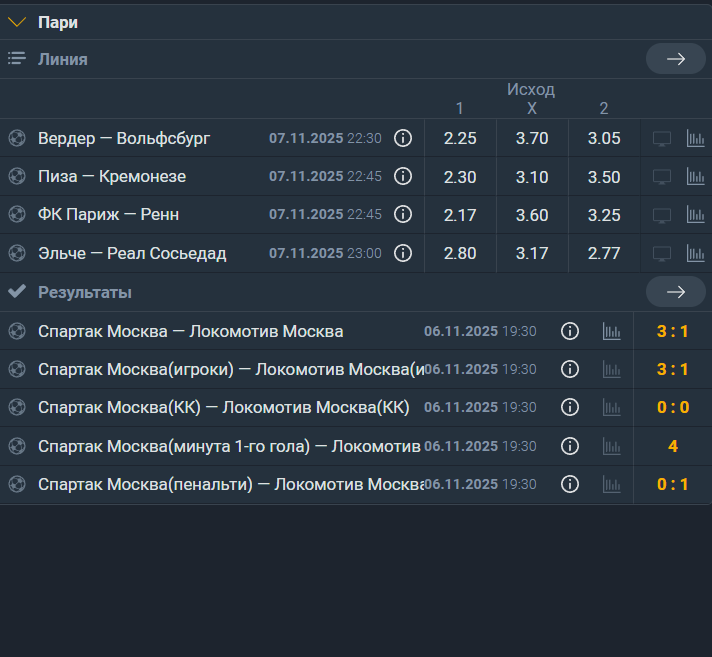Open info icon for Спартак Москва — Локомотив Москва
Viewport: 712px width, 657px height.
tap(570, 331)
